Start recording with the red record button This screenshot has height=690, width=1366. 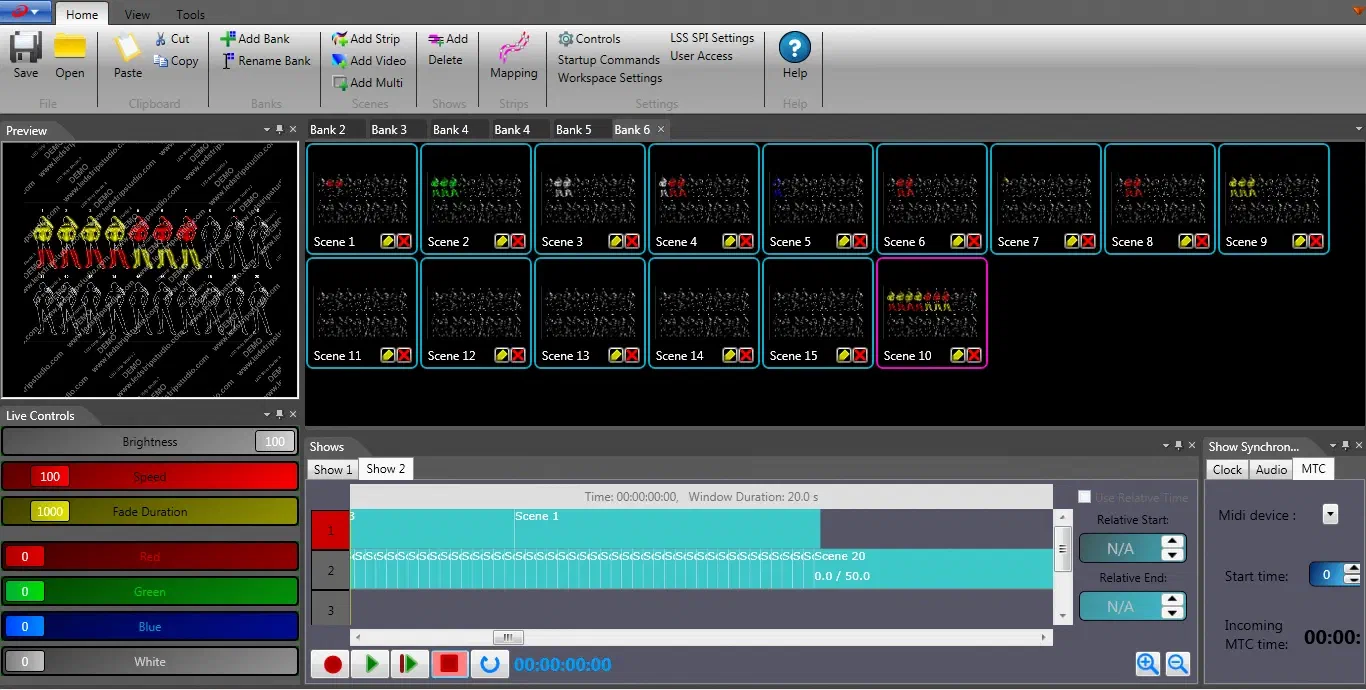pos(332,664)
